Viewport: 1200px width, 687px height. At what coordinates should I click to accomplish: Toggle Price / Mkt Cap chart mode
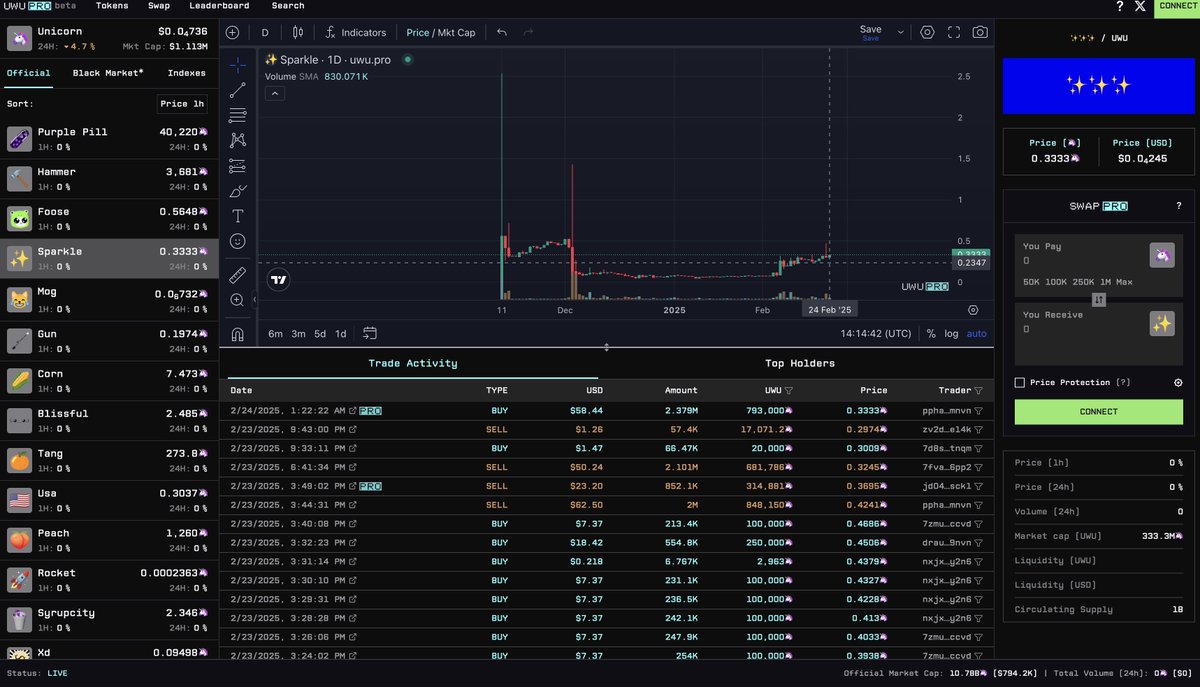(x=441, y=32)
